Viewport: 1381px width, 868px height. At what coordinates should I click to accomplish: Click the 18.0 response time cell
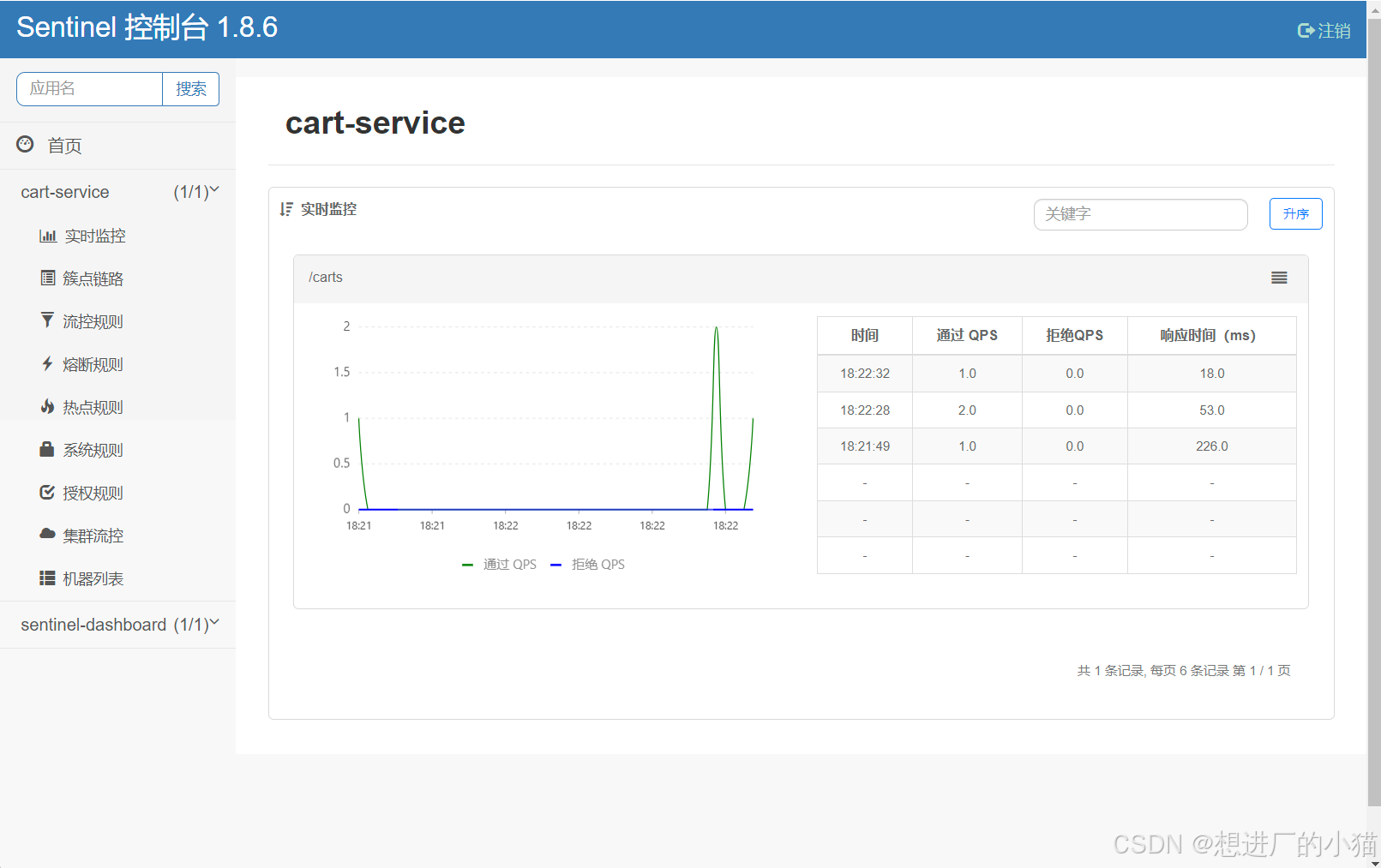[x=1211, y=374]
